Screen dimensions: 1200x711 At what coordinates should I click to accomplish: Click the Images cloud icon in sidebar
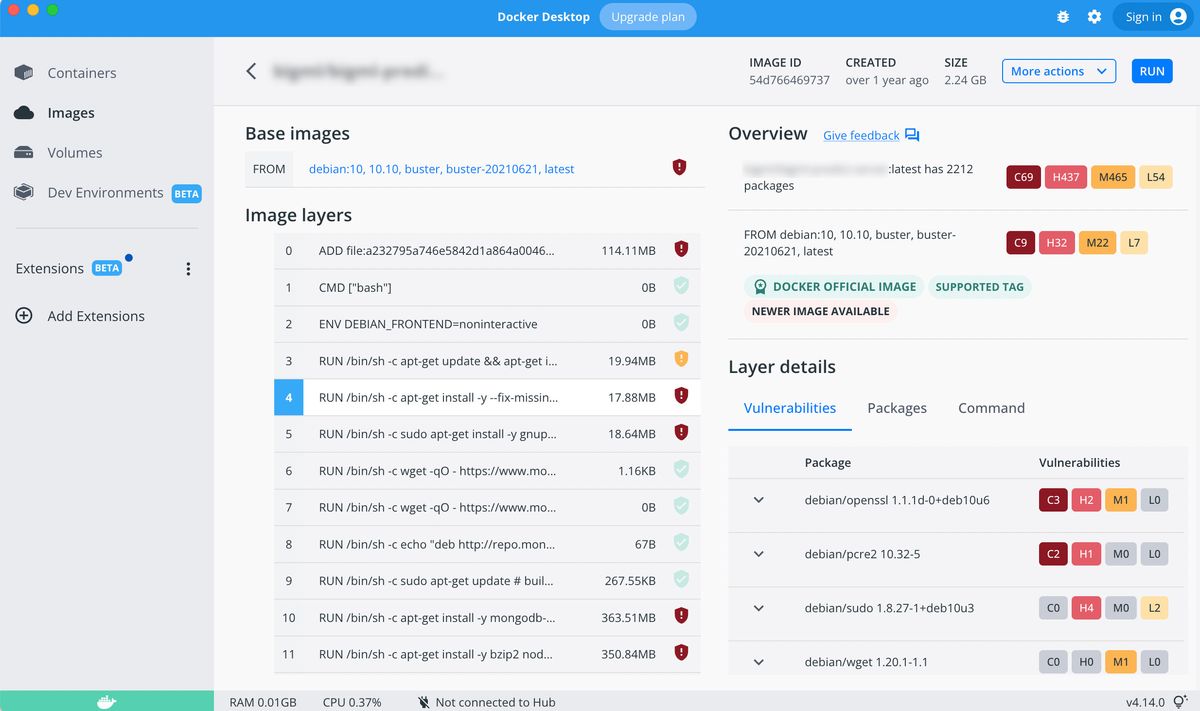tap(24, 113)
